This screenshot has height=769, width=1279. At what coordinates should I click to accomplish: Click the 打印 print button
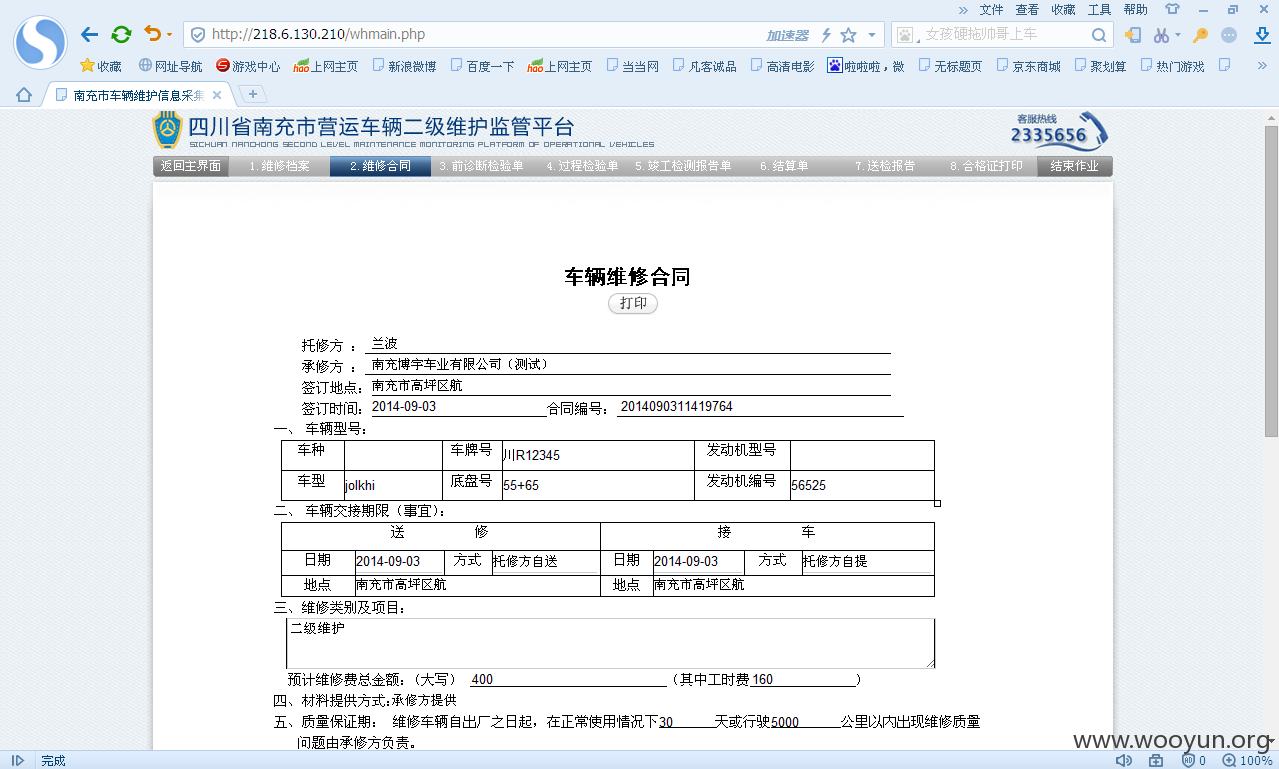(x=633, y=303)
